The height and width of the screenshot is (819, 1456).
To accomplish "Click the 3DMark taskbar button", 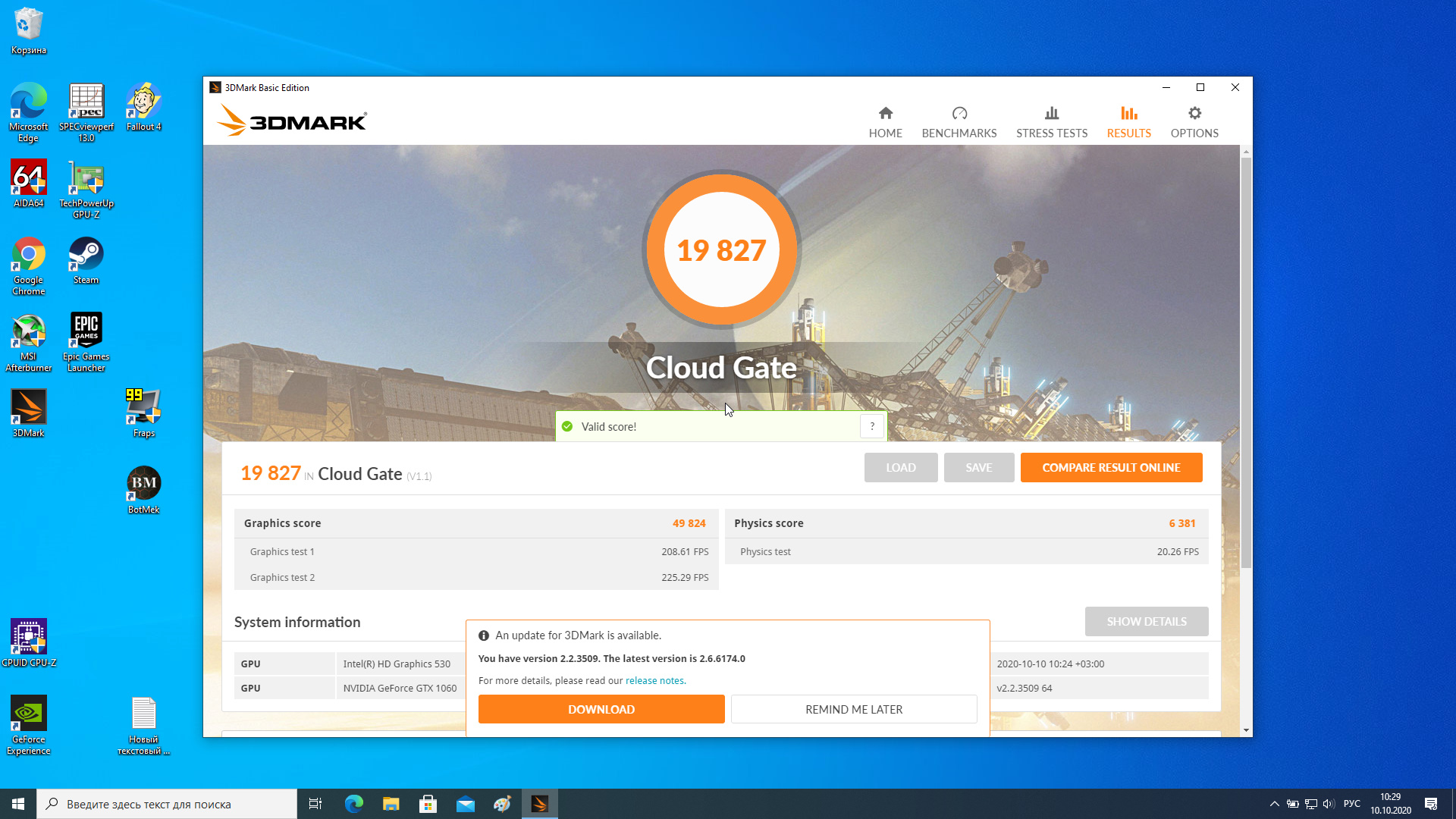I will 539,804.
